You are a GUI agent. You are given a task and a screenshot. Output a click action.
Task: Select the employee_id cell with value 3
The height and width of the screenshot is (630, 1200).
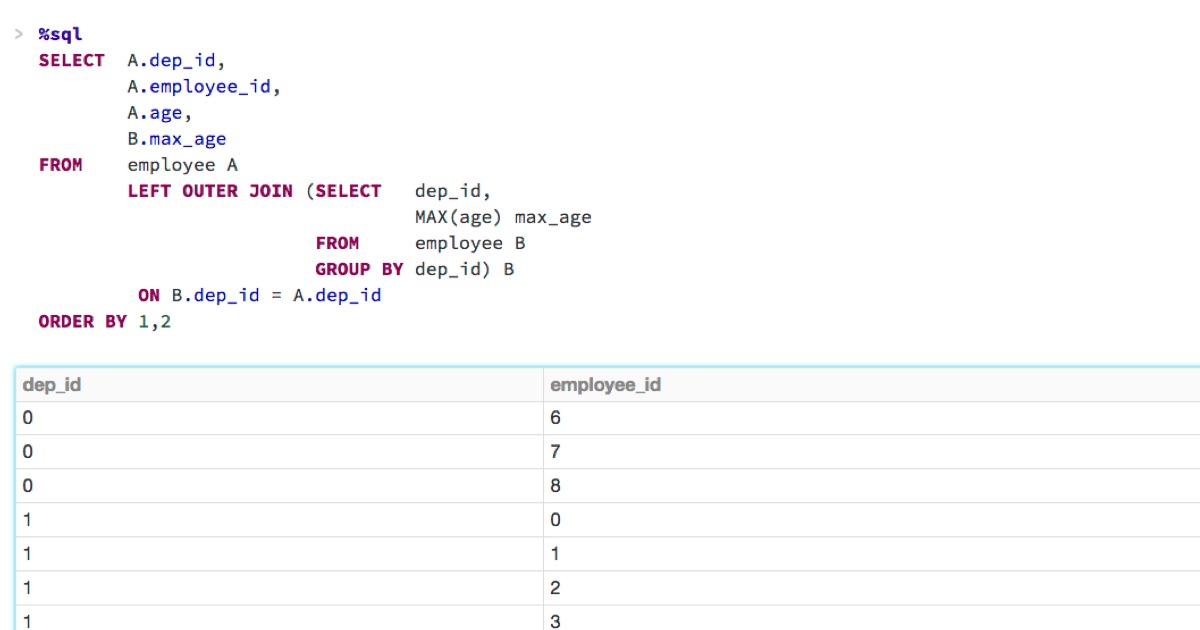click(556, 621)
